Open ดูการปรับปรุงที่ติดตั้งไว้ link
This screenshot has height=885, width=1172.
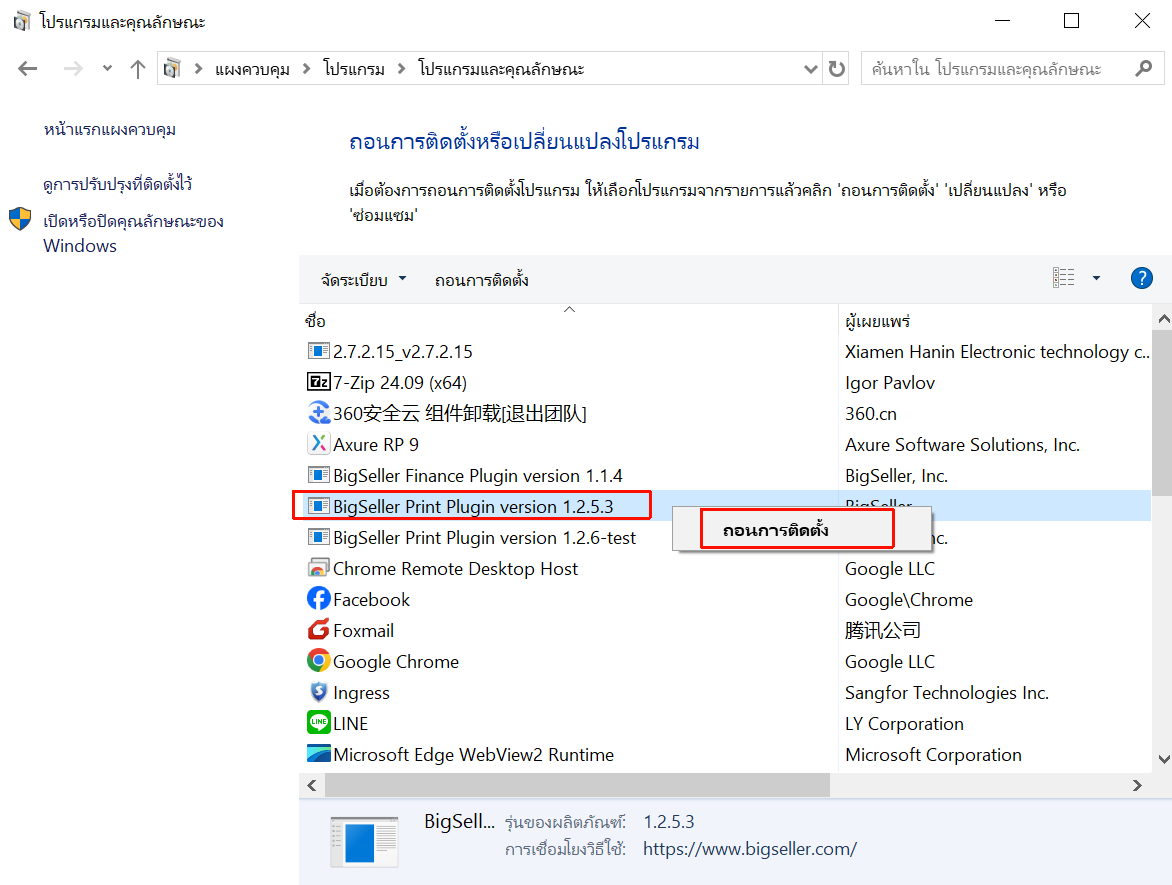117,184
